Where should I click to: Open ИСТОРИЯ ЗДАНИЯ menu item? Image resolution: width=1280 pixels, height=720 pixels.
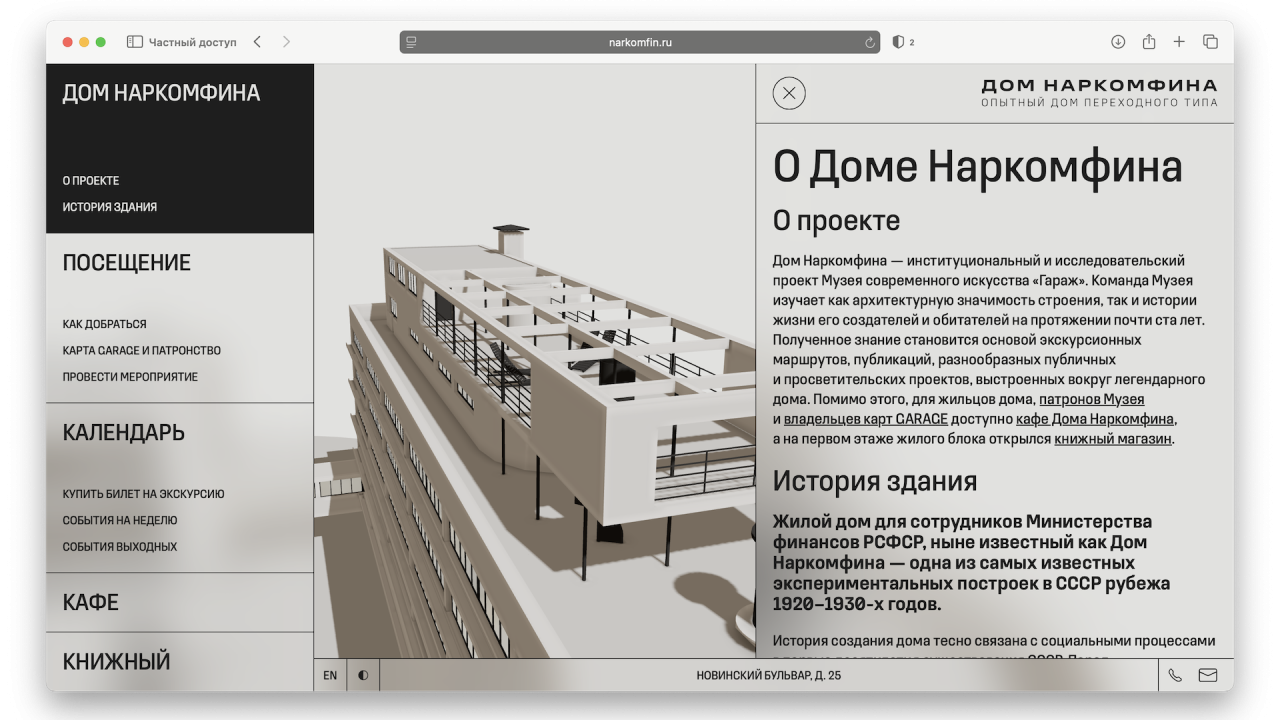pos(110,207)
